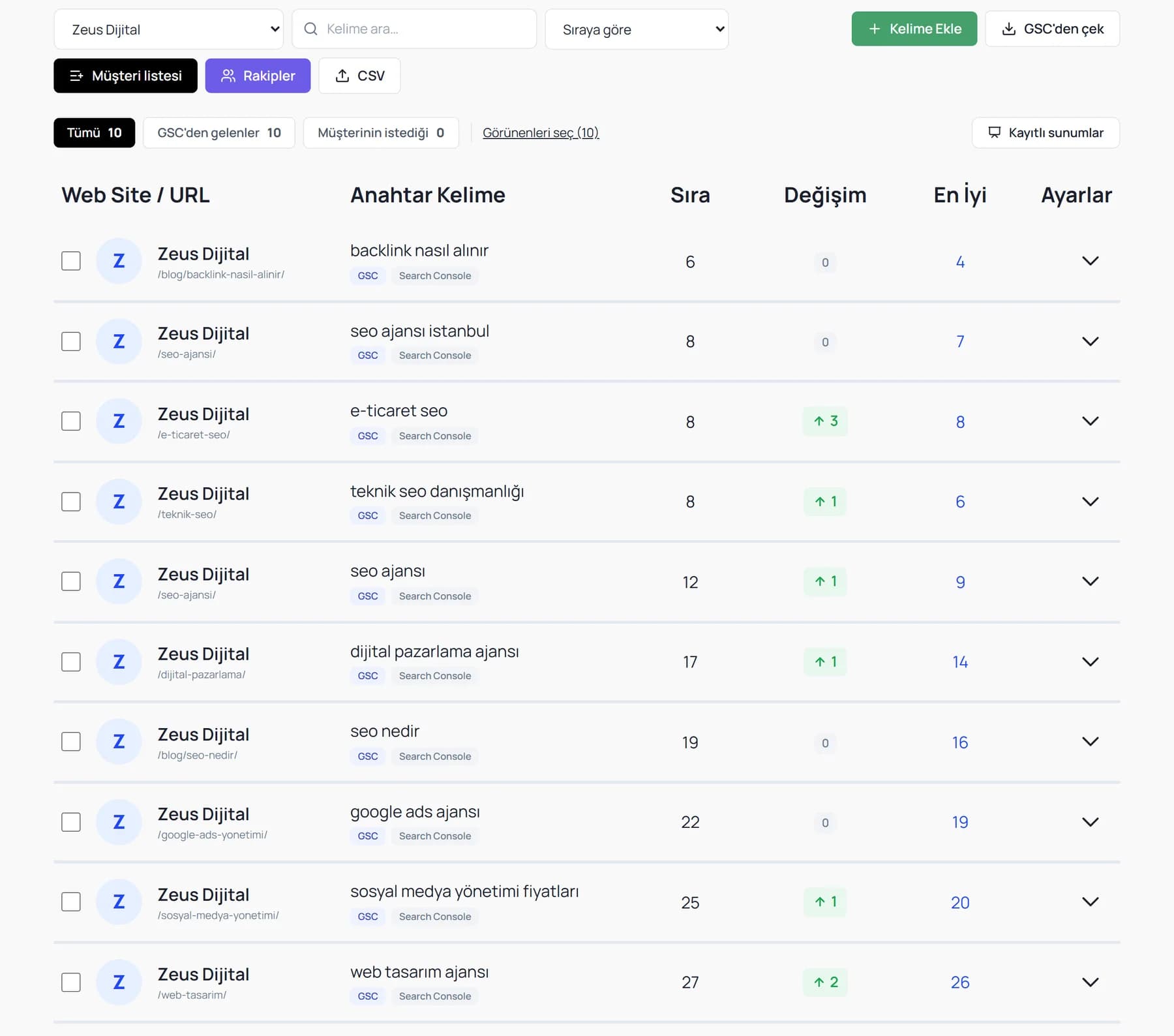Viewport: 1174px width, 1036px height.
Task: Click the up 3 change badge for e-ticaret seo
Action: (825, 421)
